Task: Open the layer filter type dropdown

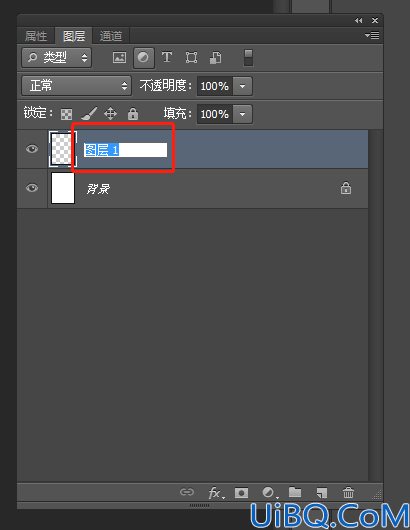Action: pyautogui.click(x=56, y=58)
